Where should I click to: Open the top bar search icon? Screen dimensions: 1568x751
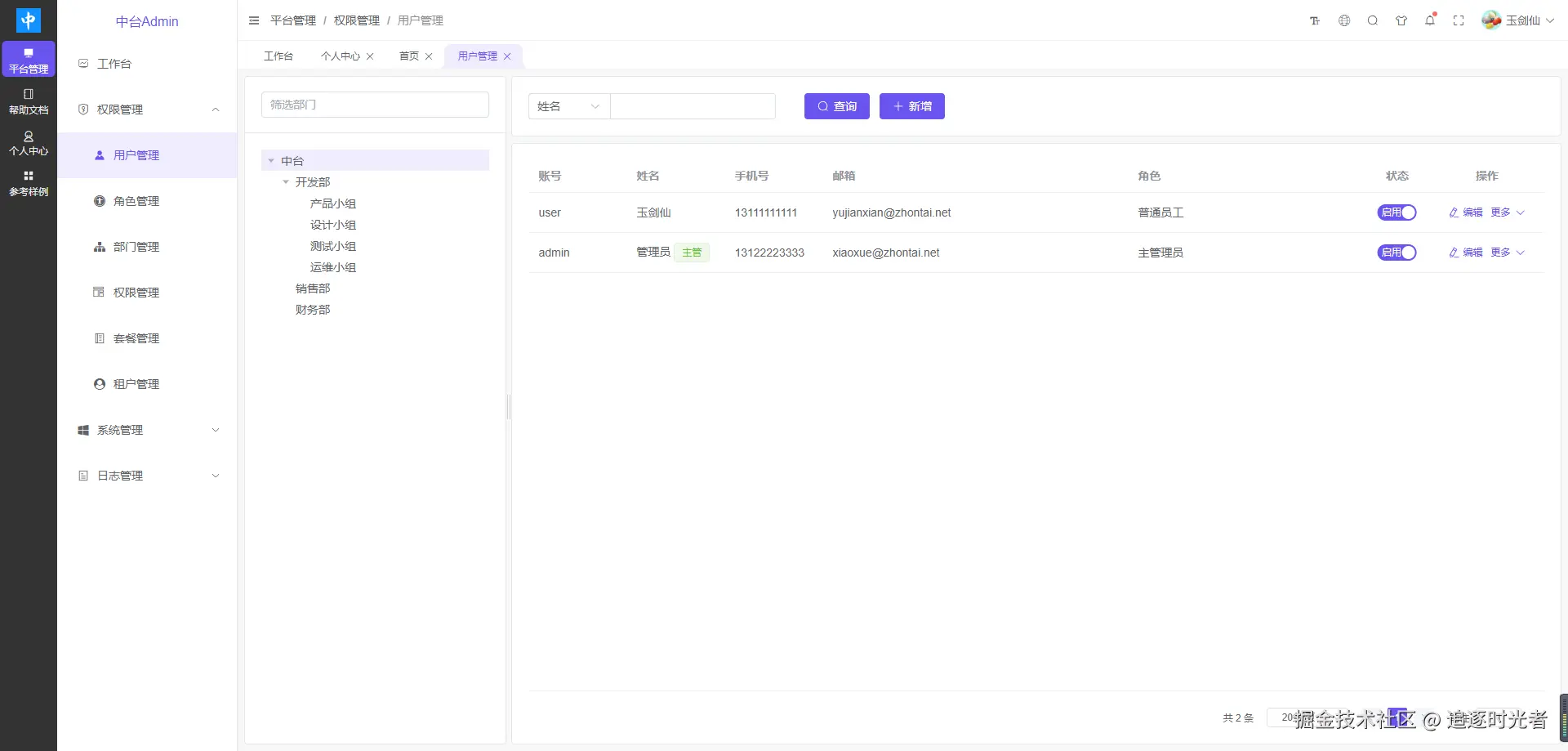tap(1373, 20)
